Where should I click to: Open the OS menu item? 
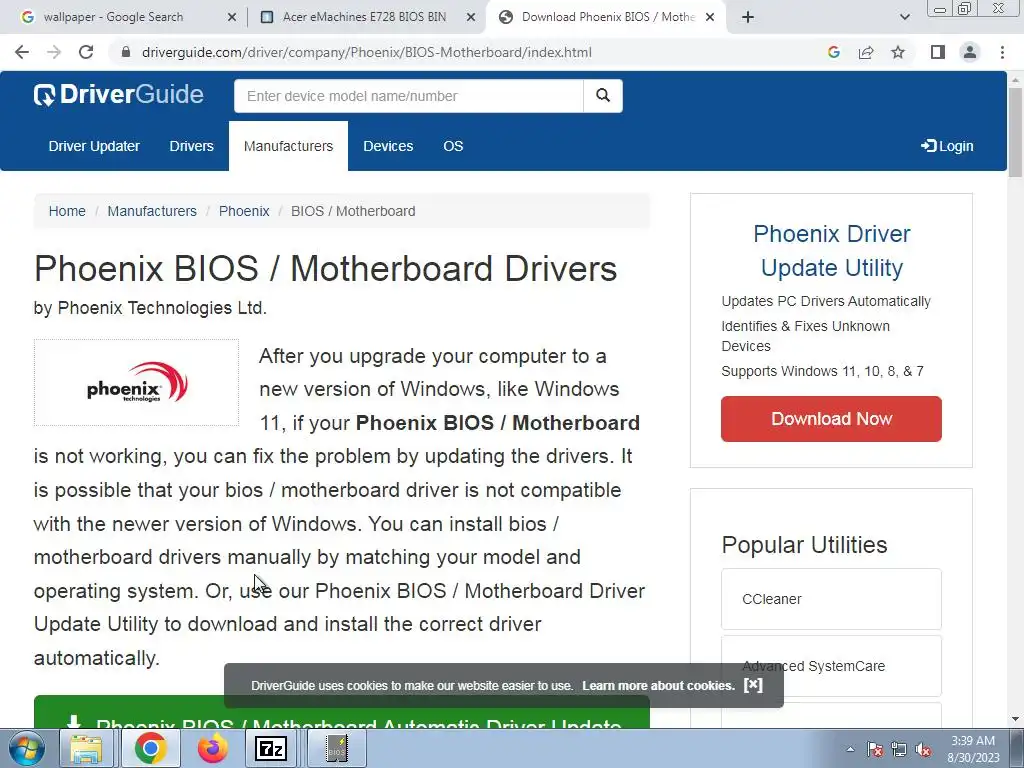453,146
